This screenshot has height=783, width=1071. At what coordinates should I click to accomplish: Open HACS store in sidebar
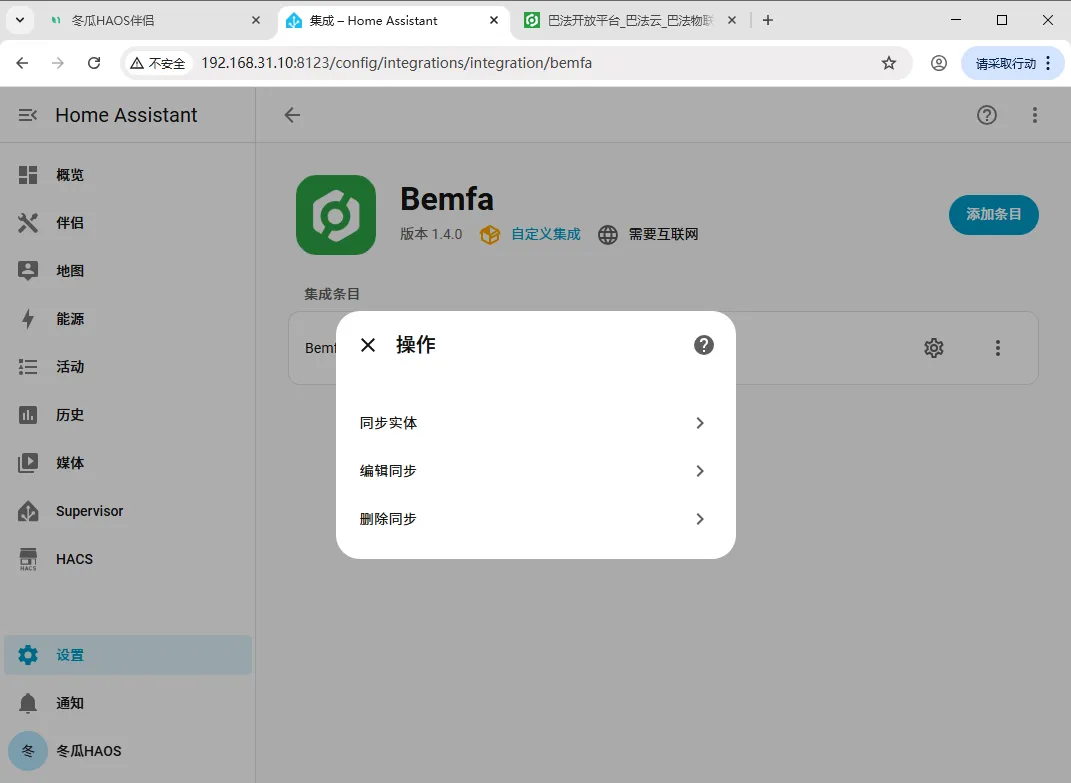pos(128,559)
